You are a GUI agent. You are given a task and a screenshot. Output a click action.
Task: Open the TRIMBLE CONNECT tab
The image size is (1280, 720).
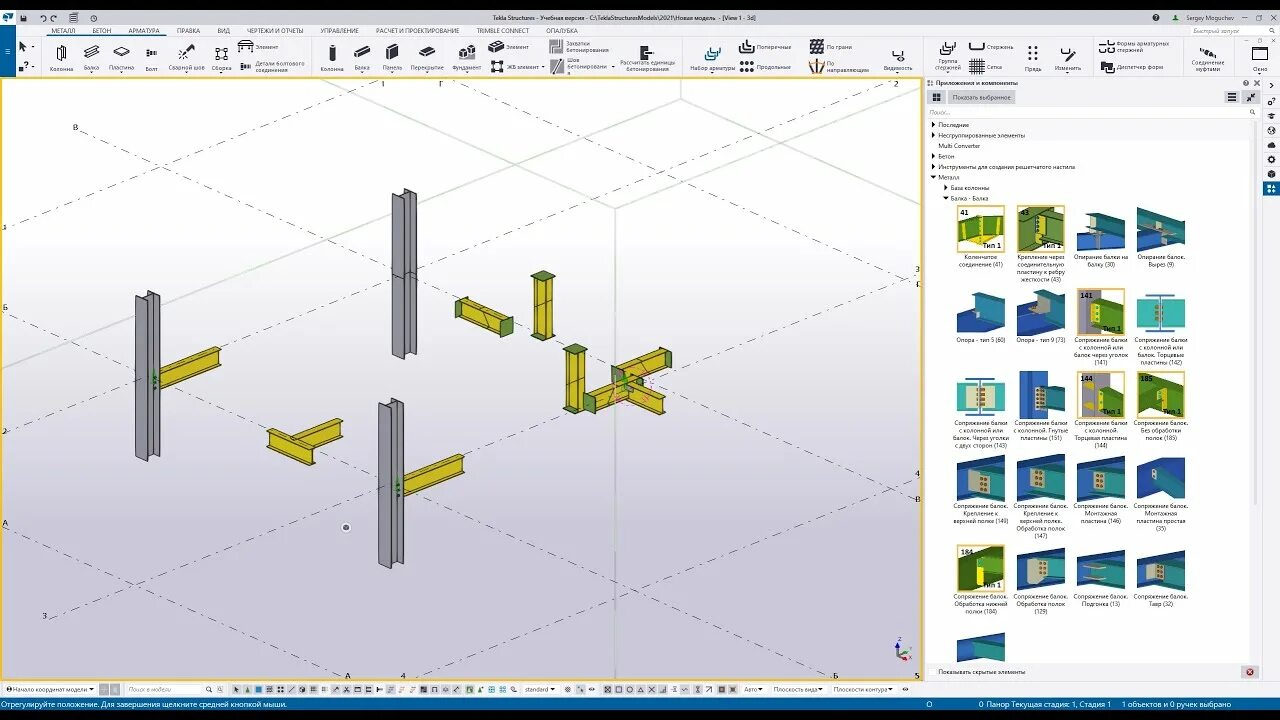tap(503, 31)
